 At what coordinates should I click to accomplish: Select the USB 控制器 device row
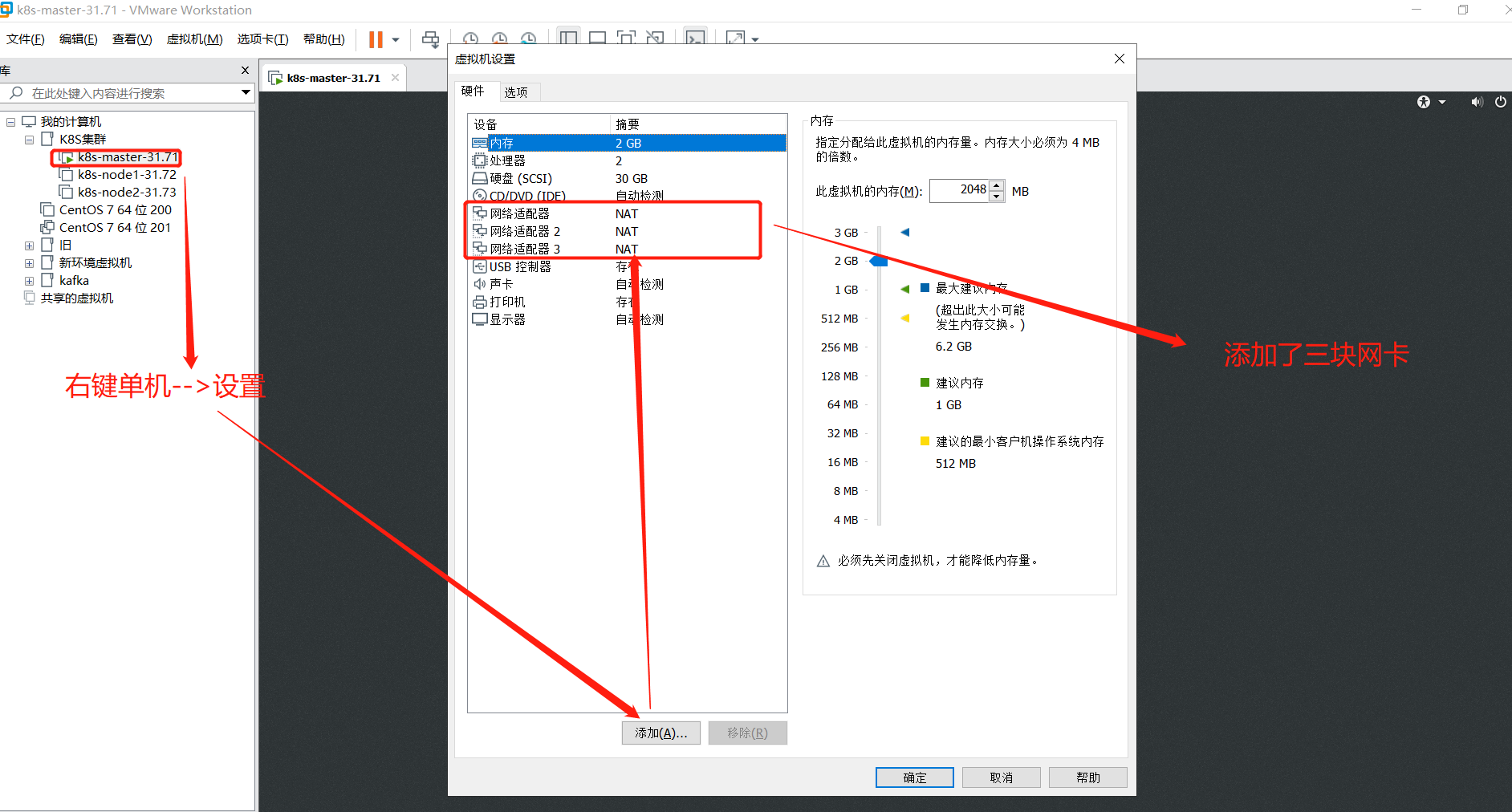pyautogui.click(x=628, y=266)
